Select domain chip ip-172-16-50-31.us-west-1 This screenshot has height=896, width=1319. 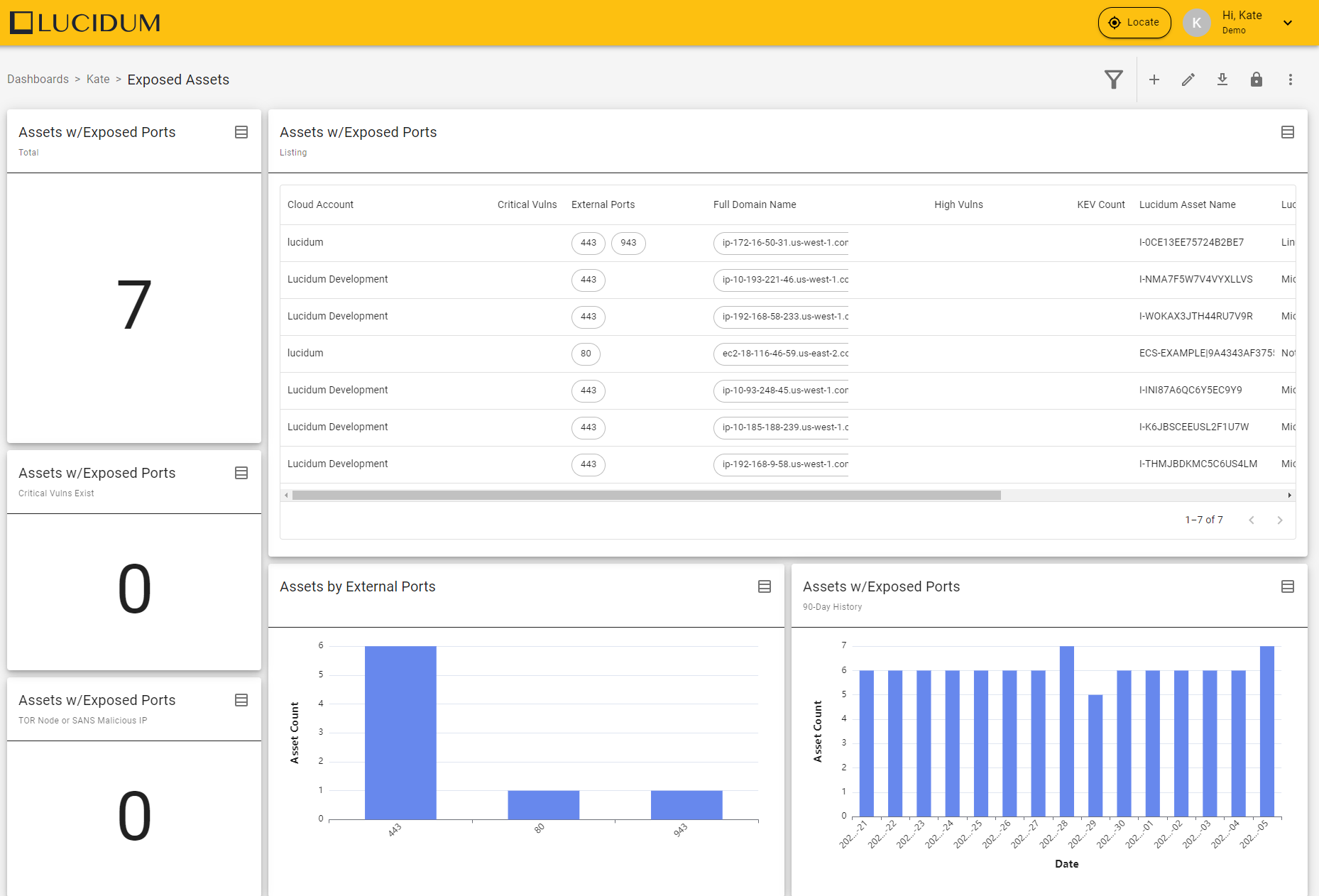tap(781, 243)
